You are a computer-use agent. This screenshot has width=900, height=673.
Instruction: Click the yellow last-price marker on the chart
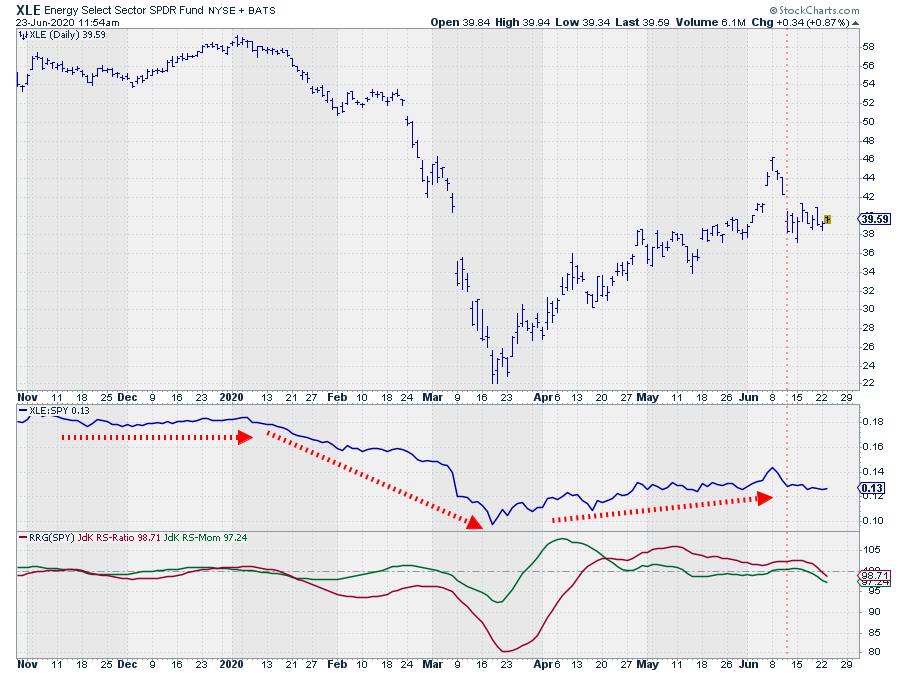click(827, 219)
